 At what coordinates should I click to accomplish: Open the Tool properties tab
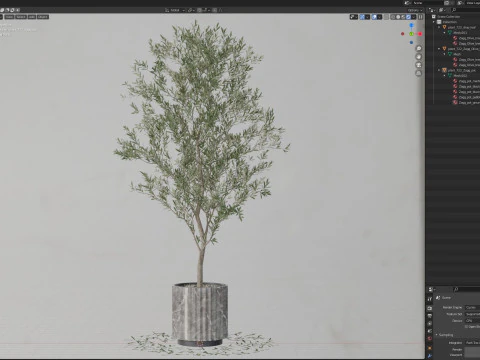(430, 299)
